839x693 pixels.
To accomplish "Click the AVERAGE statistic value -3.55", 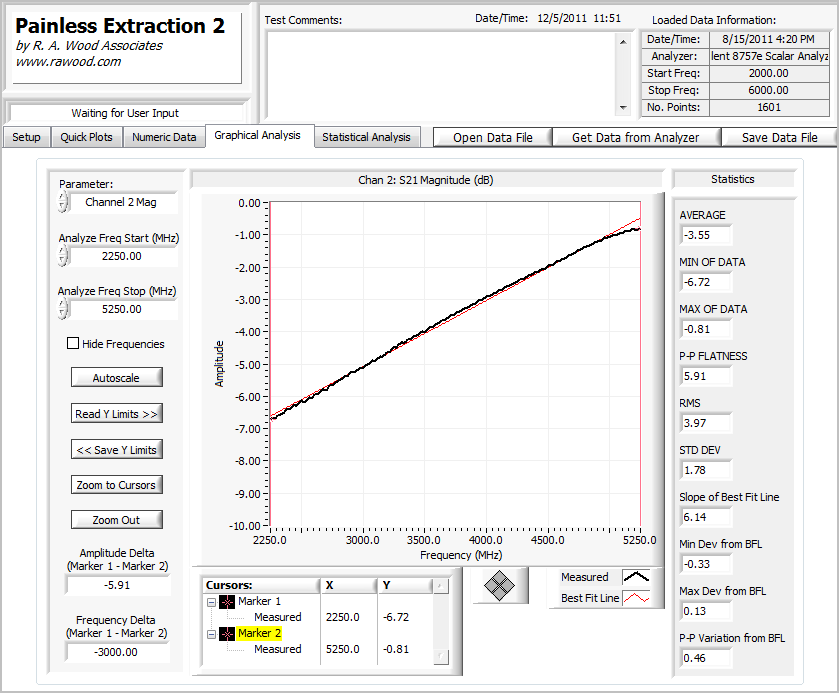I will (x=706, y=235).
